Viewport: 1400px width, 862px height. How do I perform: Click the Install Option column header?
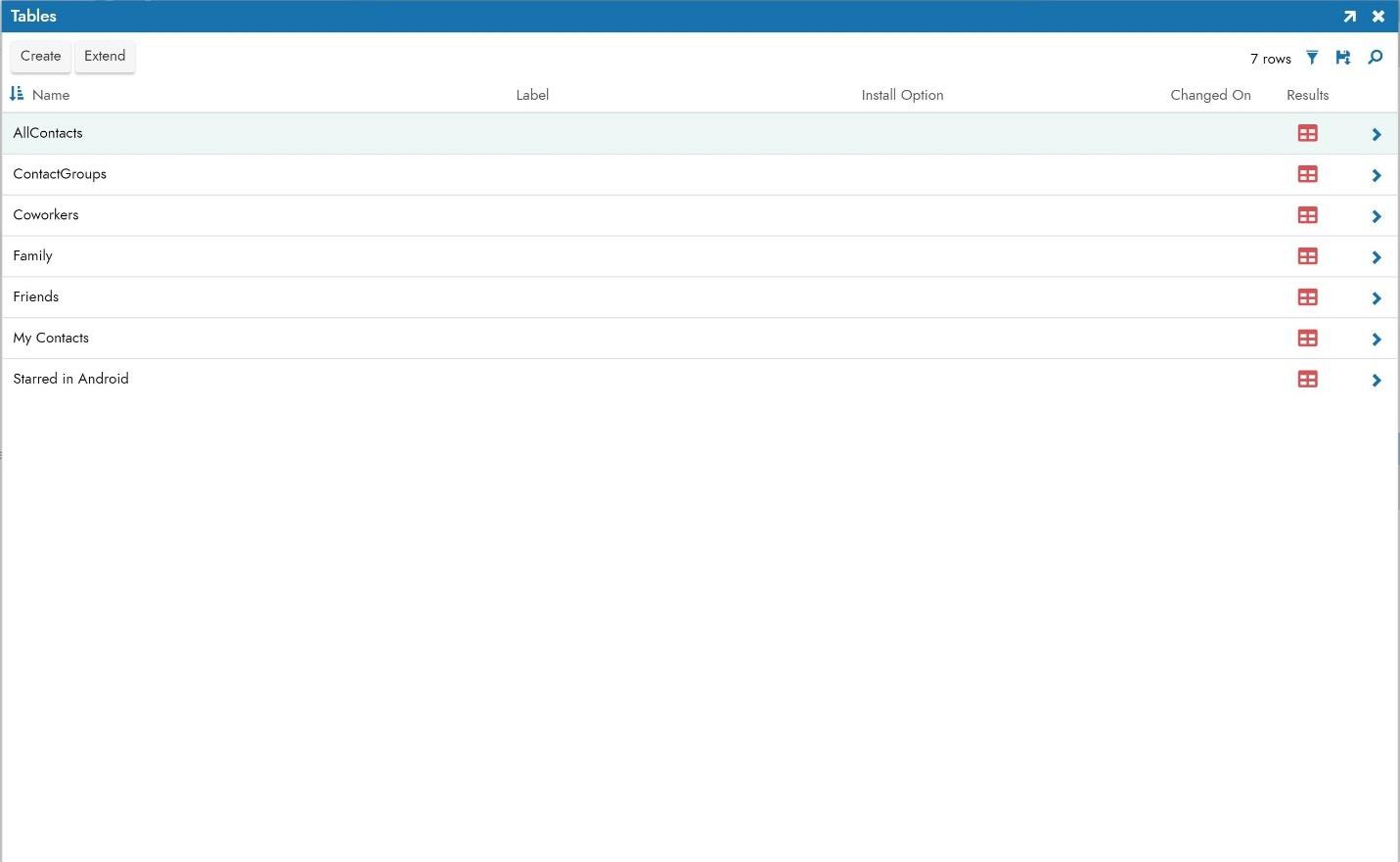[902, 95]
